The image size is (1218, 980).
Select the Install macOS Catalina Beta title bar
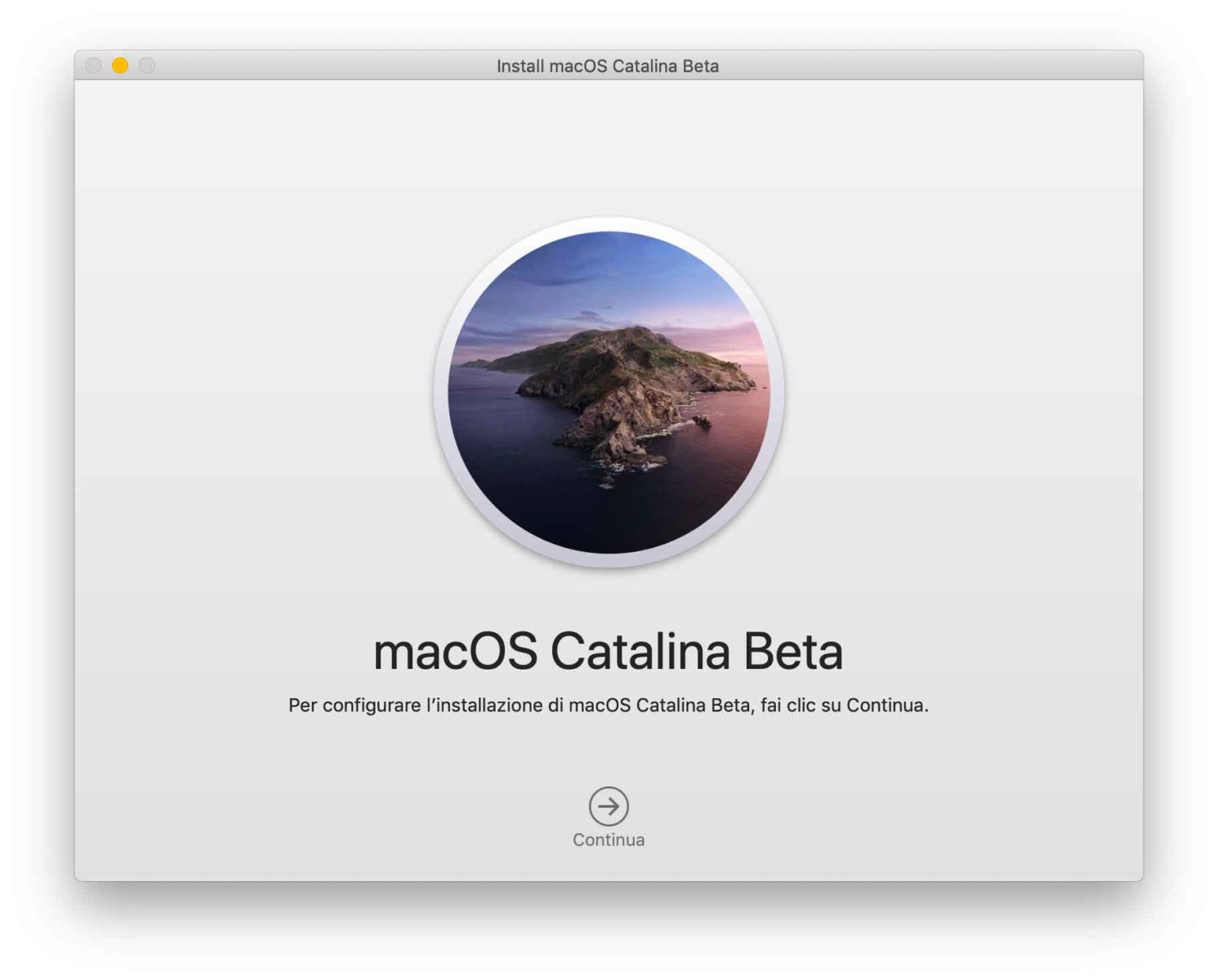coord(608,66)
